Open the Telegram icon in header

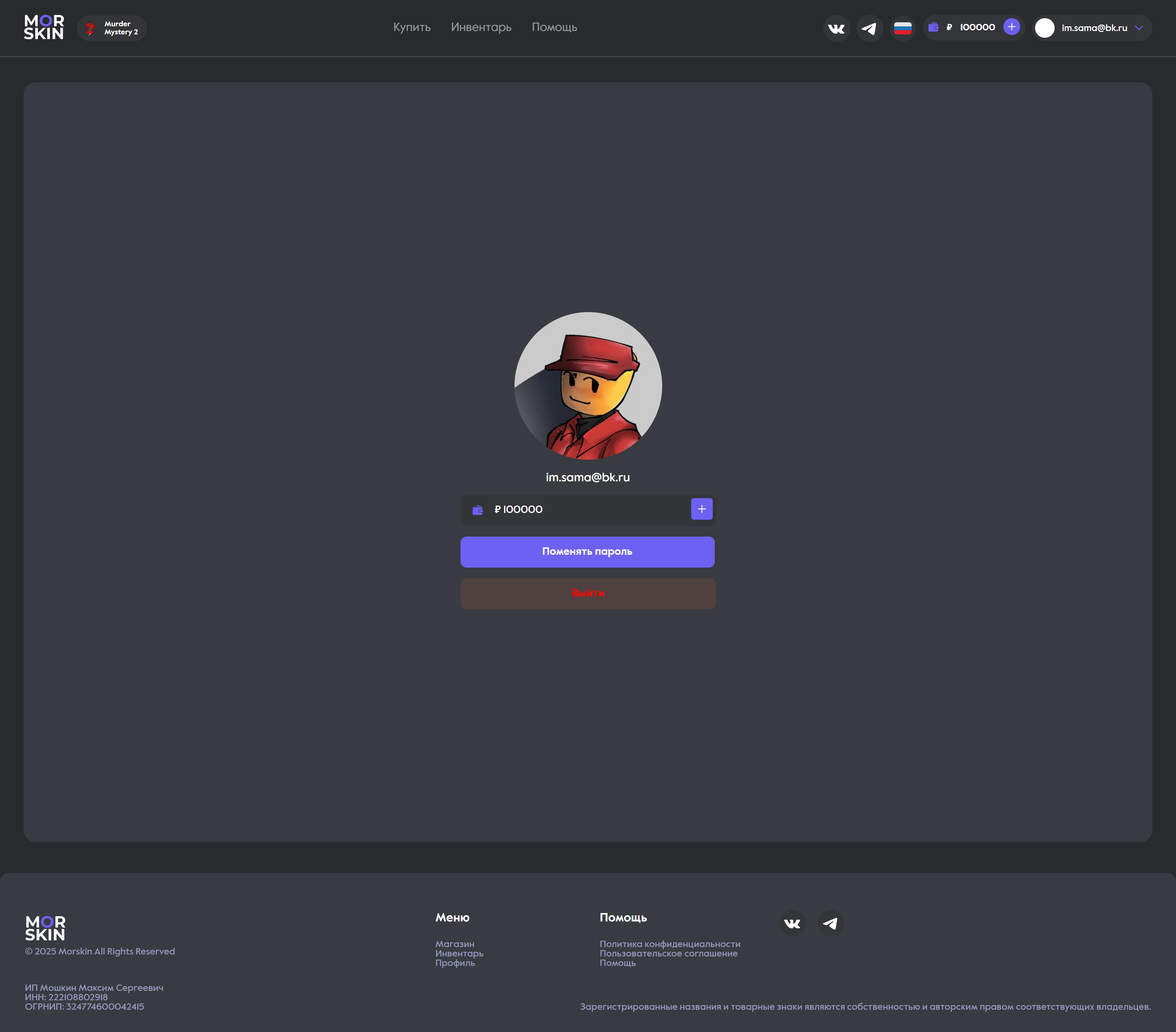869,28
